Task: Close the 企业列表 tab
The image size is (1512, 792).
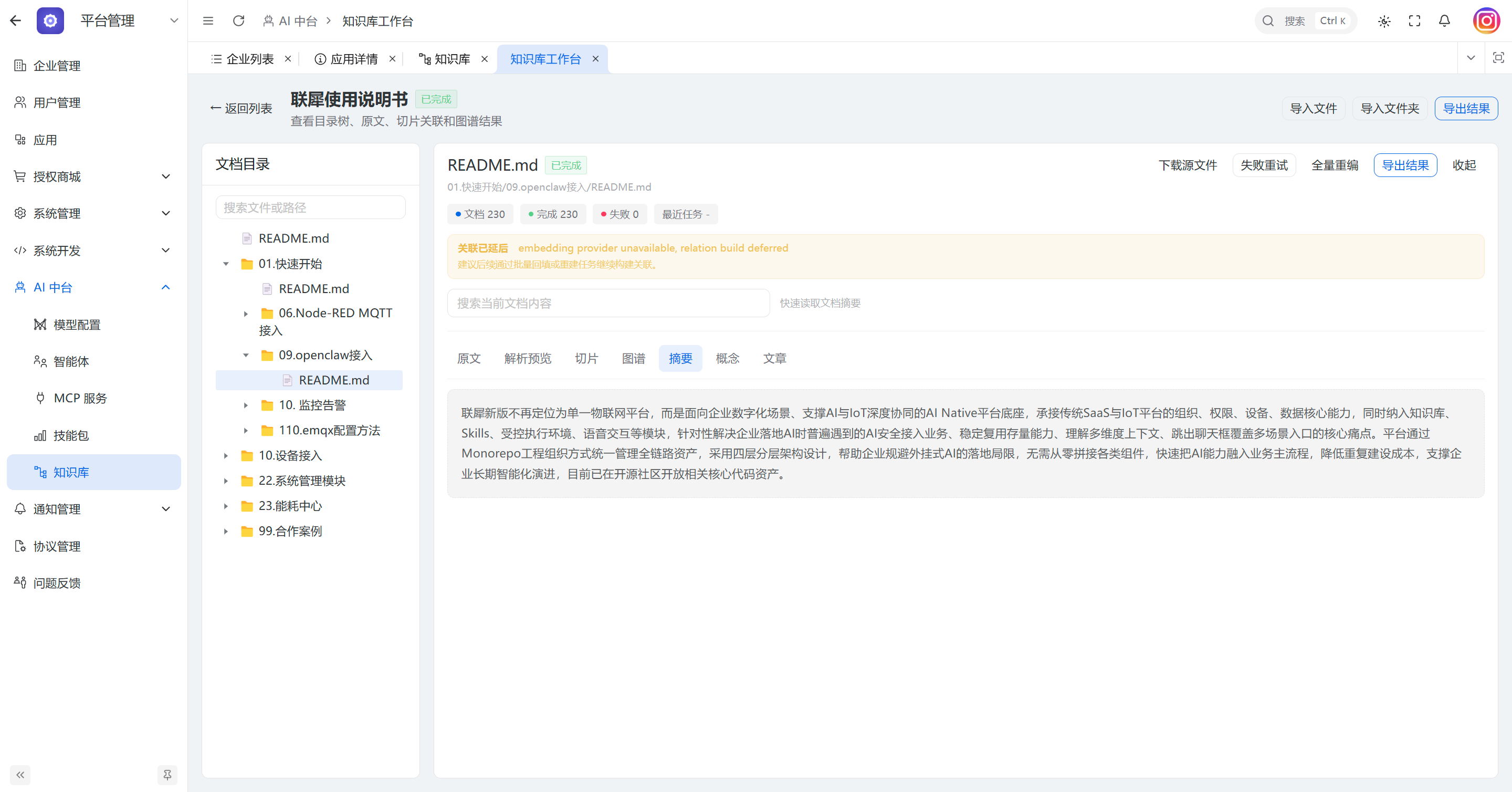Action: [288, 59]
